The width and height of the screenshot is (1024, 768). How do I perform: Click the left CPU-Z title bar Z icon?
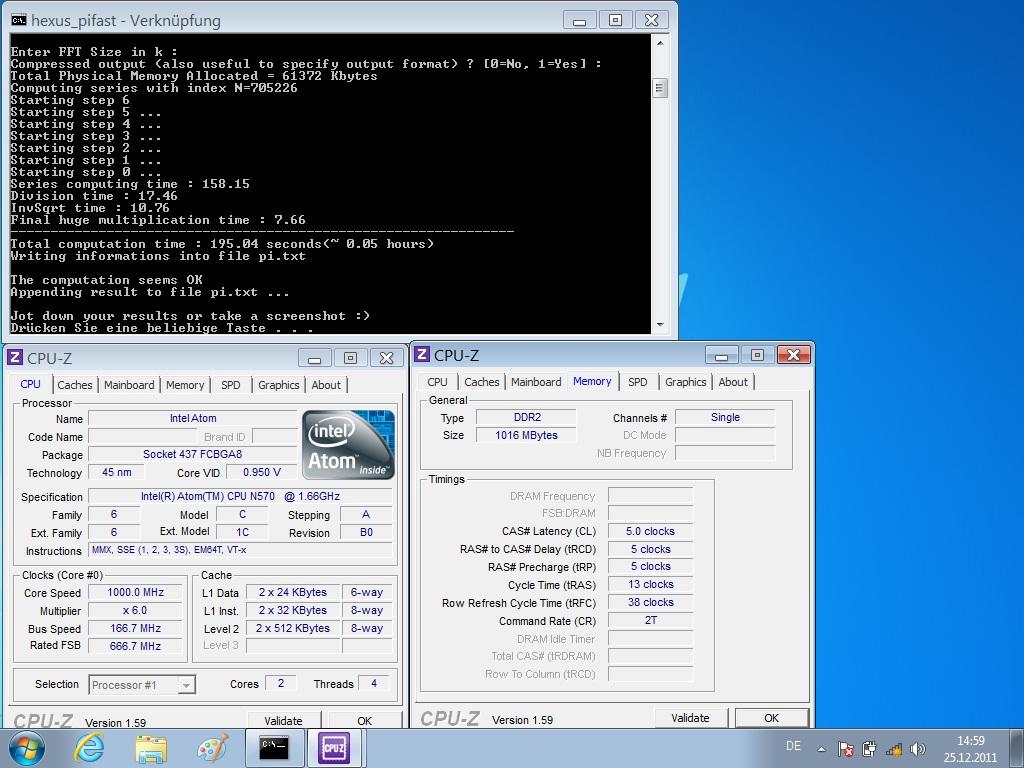[14, 357]
